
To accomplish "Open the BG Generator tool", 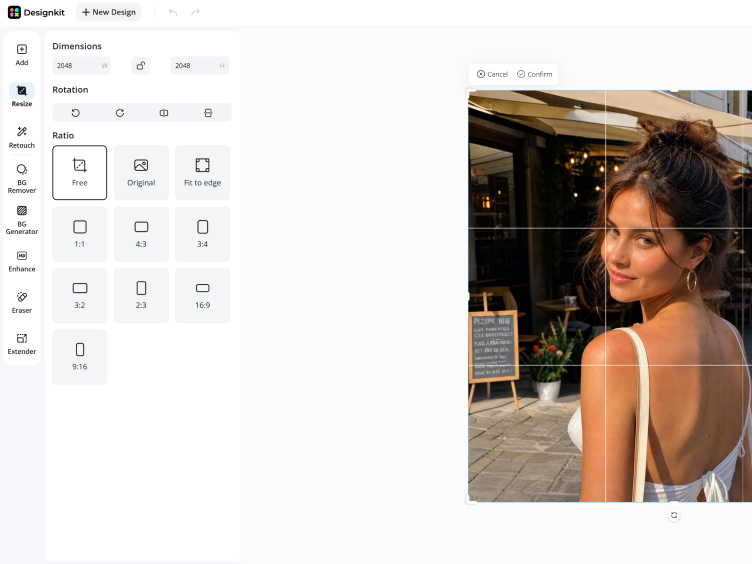I will (22, 220).
